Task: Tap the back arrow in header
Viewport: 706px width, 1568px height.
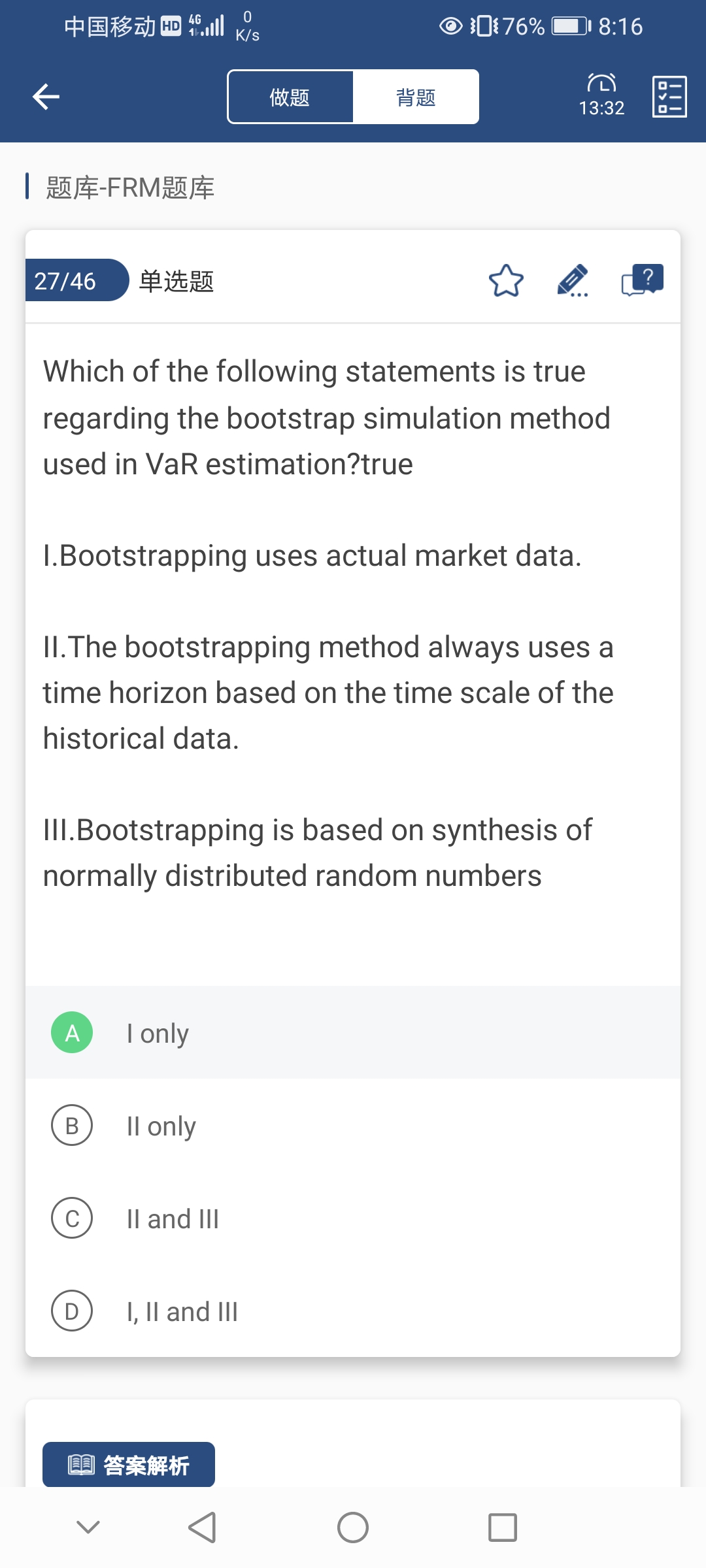Action: [46, 97]
